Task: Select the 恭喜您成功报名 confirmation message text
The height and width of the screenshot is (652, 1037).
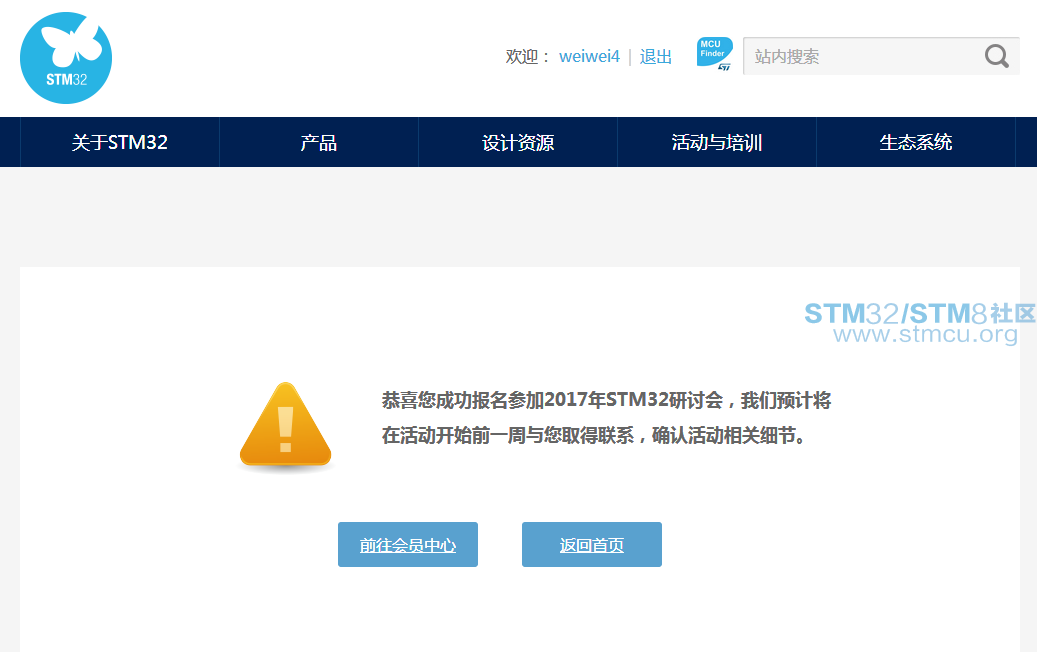Action: (x=606, y=418)
